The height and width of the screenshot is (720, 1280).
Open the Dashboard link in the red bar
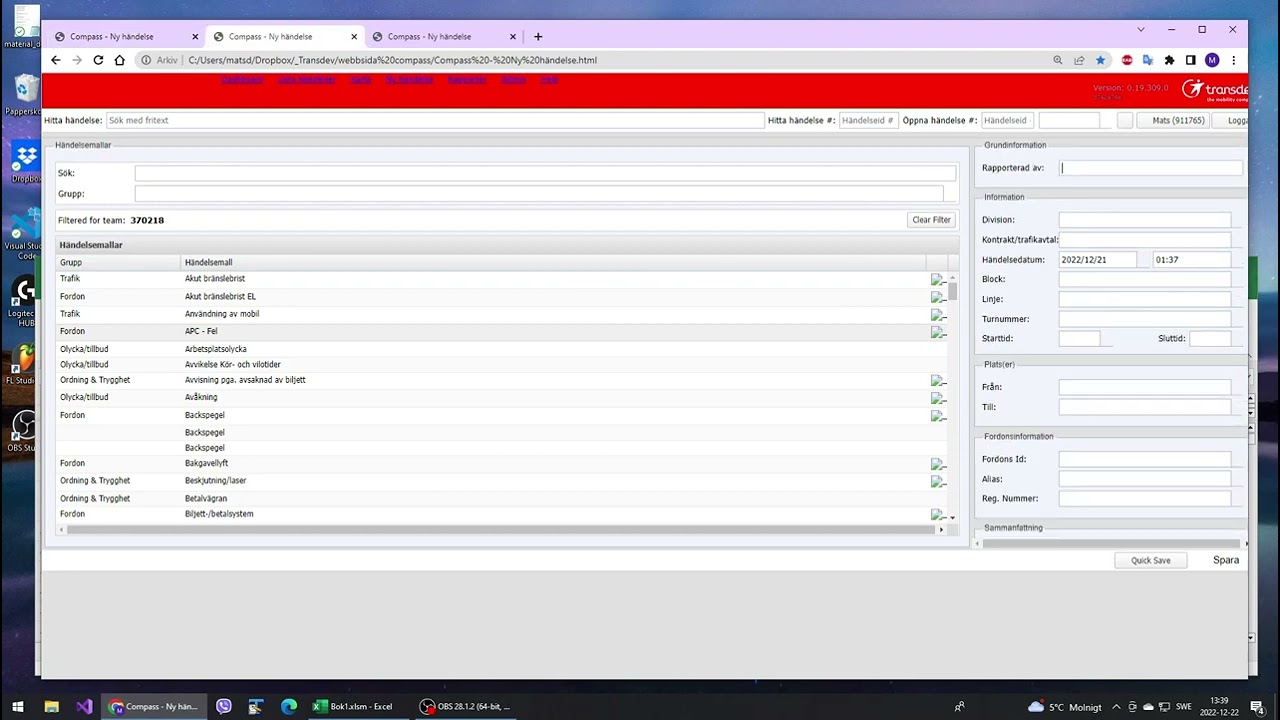242,79
